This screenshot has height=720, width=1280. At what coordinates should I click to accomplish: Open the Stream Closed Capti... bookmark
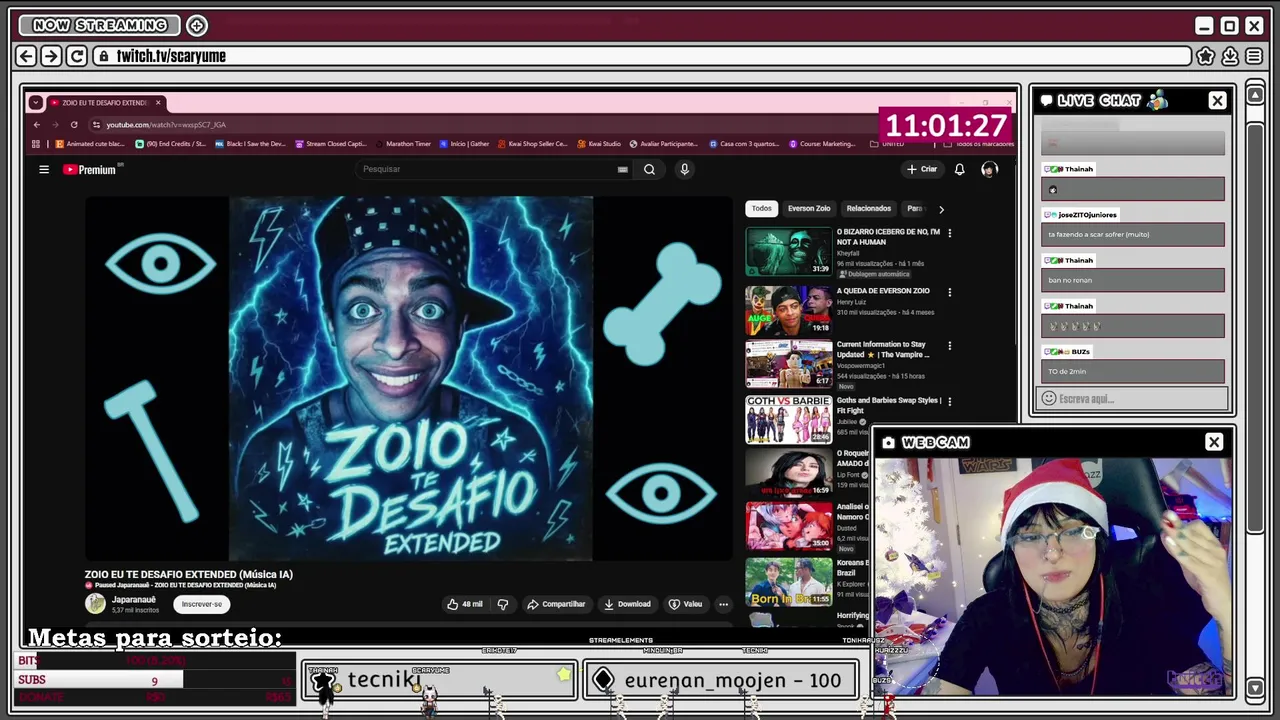coord(331,144)
